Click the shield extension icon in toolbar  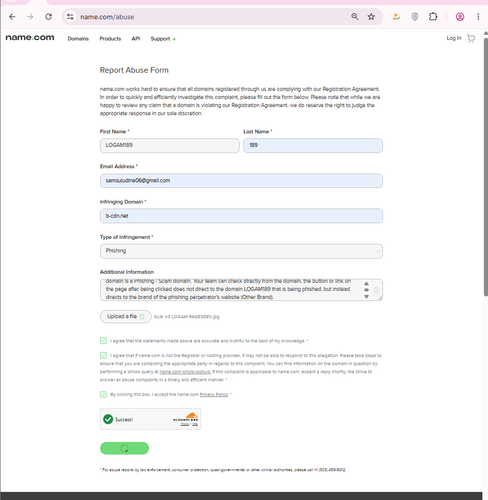pos(415,17)
